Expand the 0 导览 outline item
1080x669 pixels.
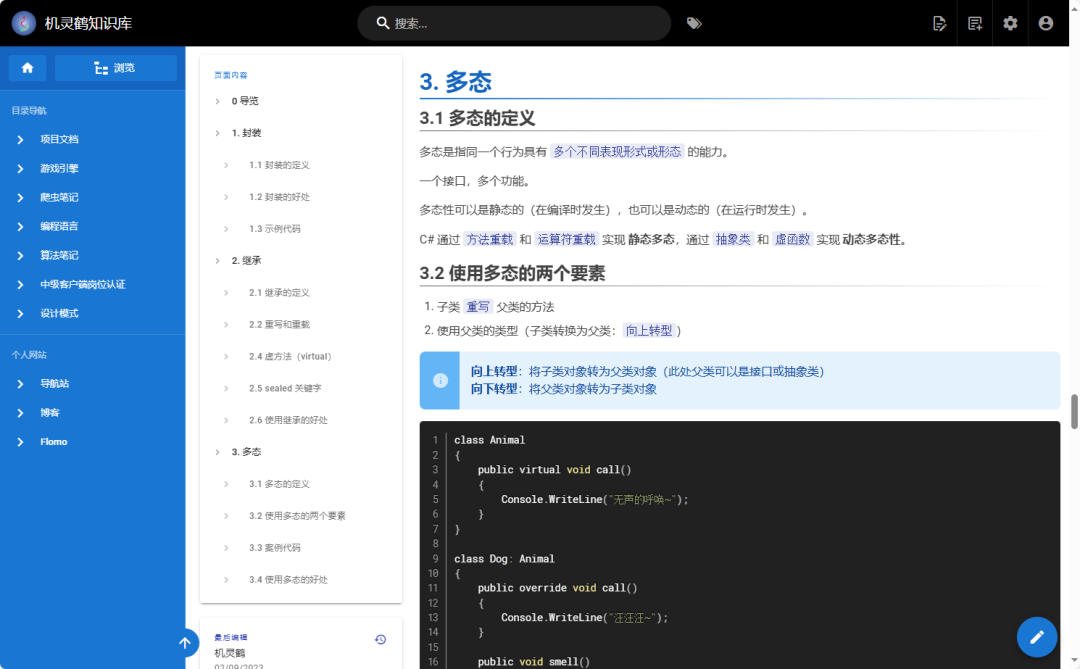[x=218, y=101]
